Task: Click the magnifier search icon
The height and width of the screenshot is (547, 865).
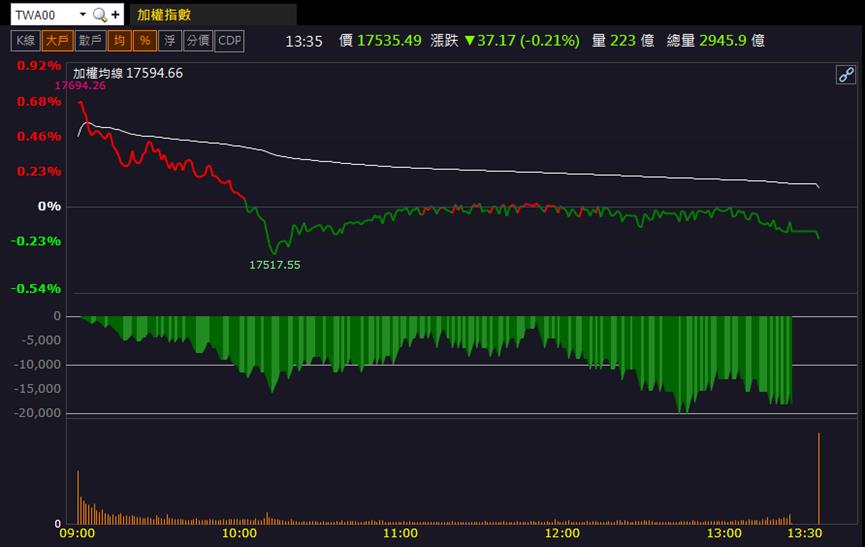Action: [100, 15]
